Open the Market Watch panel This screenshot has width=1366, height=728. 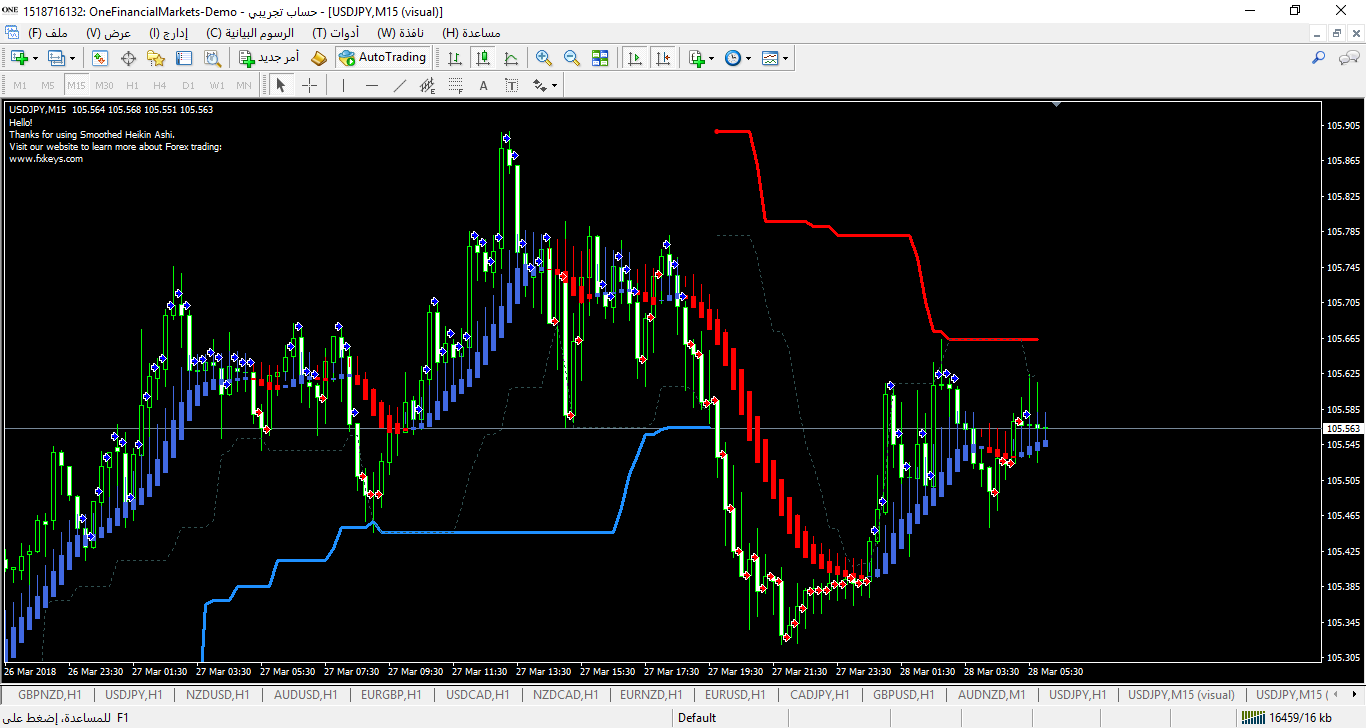point(100,58)
